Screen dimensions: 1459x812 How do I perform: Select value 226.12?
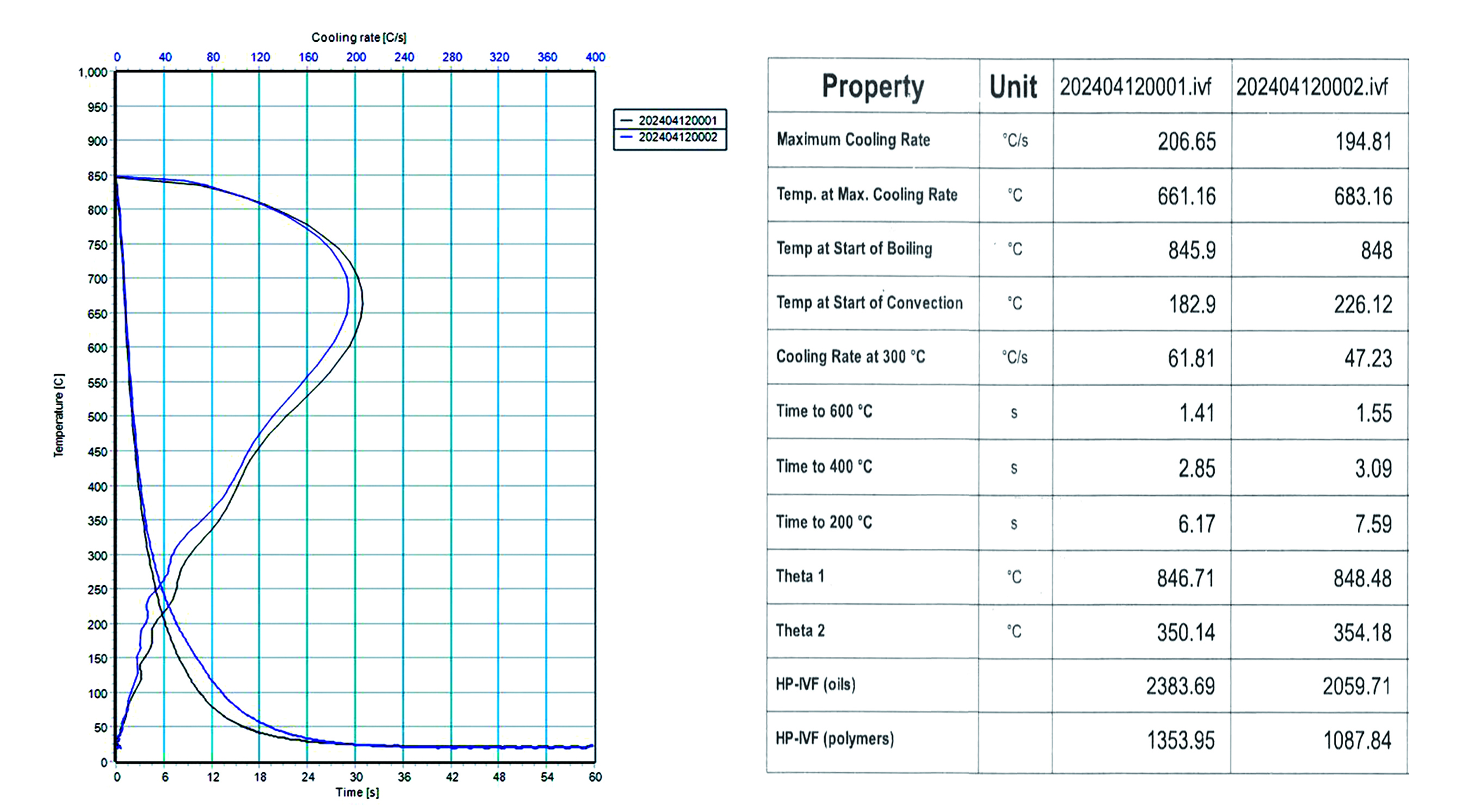[1363, 304]
